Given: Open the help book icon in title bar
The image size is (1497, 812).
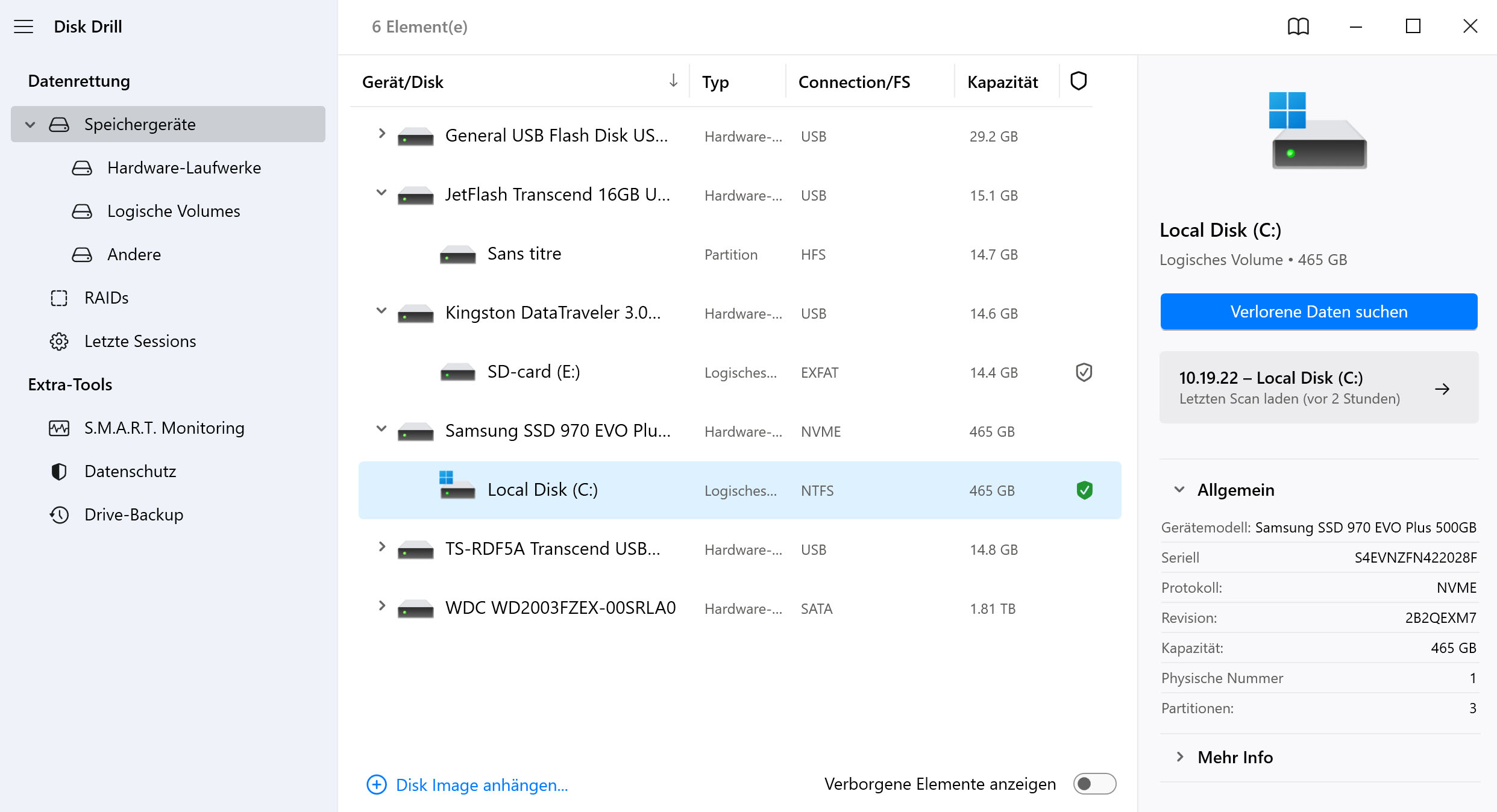Looking at the screenshot, I should pos(1298,27).
